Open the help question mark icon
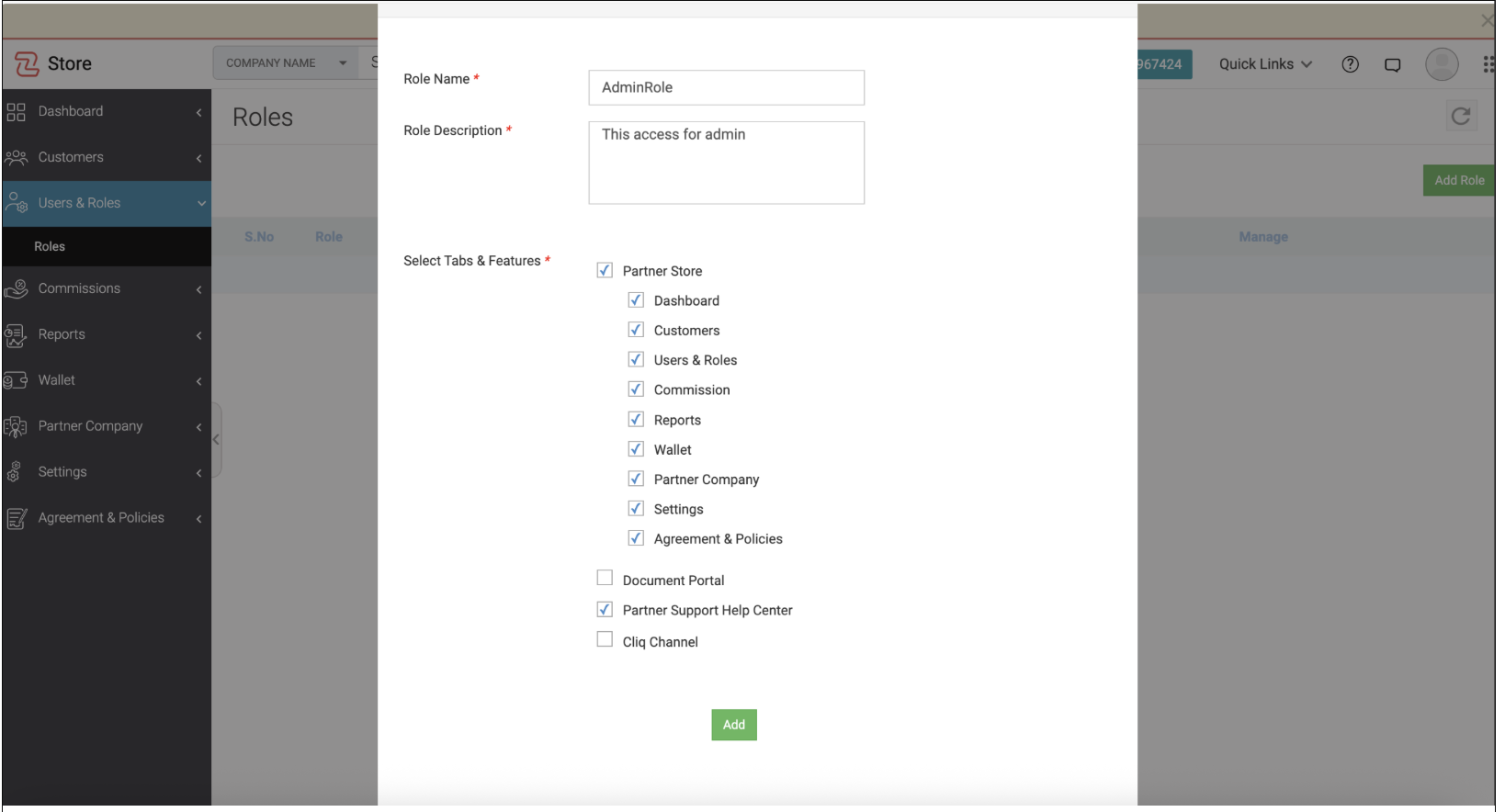Viewport: 1505px width, 812px height. tap(1350, 64)
